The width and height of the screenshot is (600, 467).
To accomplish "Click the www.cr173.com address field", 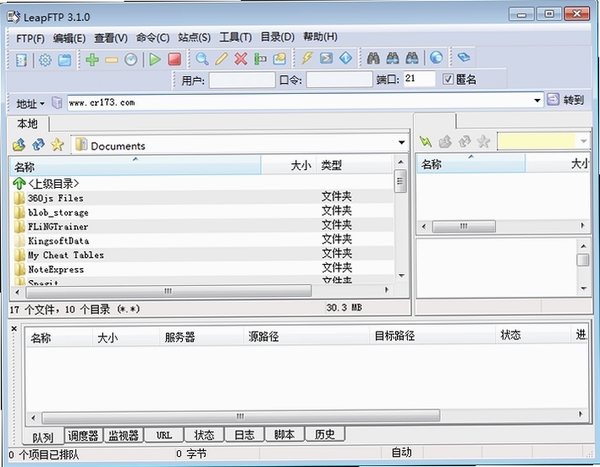I will (x=305, y=102).
